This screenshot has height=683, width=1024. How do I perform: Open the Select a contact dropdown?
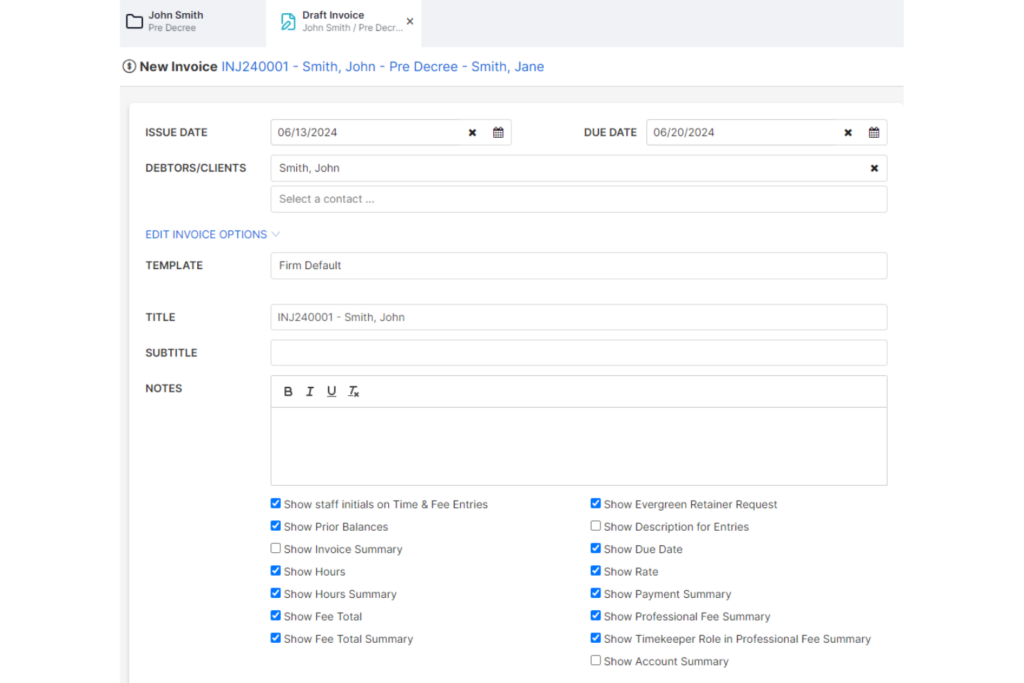tap(579, 199)
